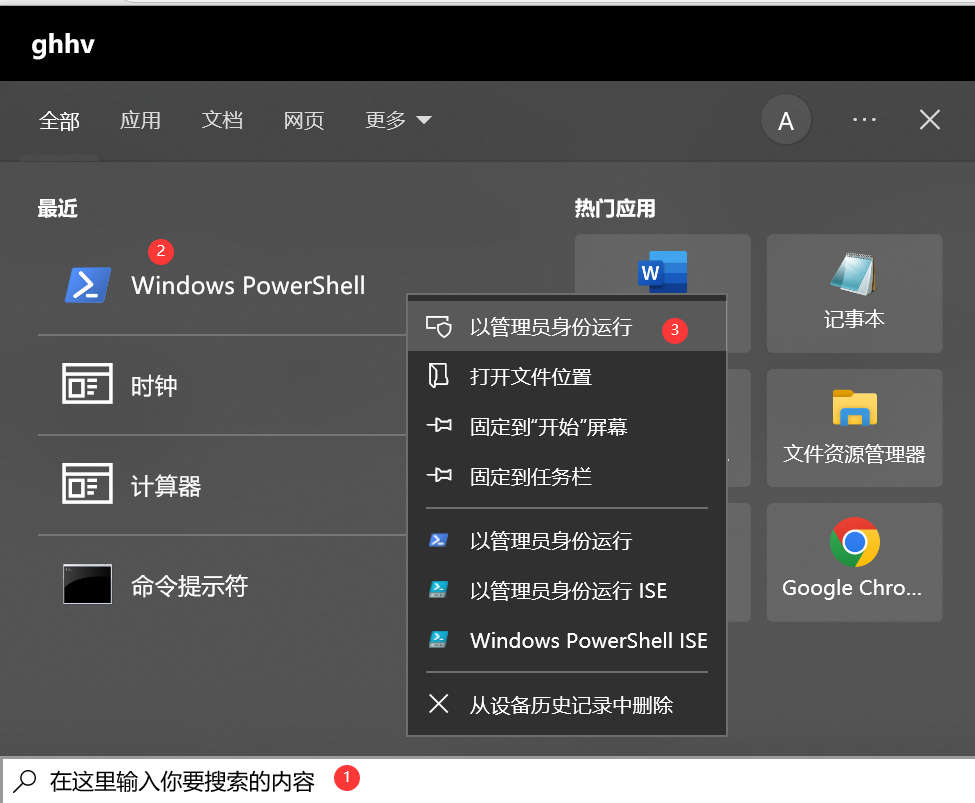The height and width of the screenshot is (803, 975).
Task: Open the 计算器 recent item
Action: (222, 485)
